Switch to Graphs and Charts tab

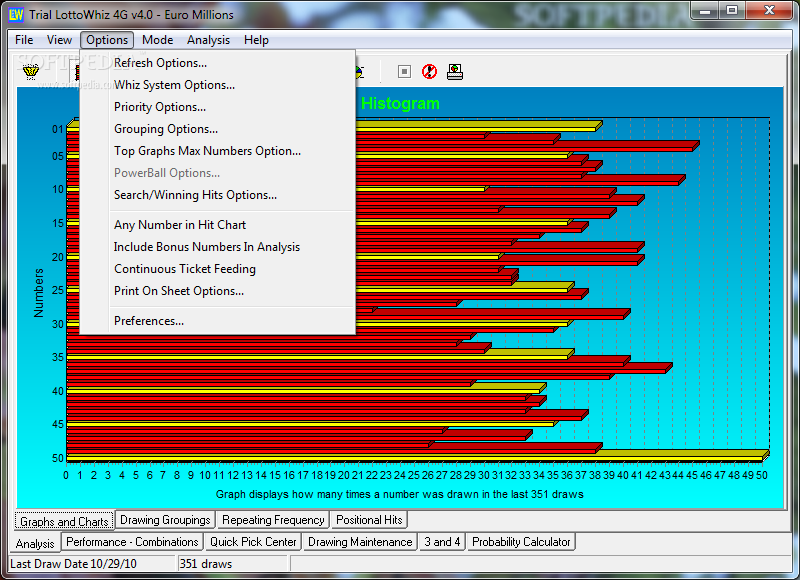point(64,521)
